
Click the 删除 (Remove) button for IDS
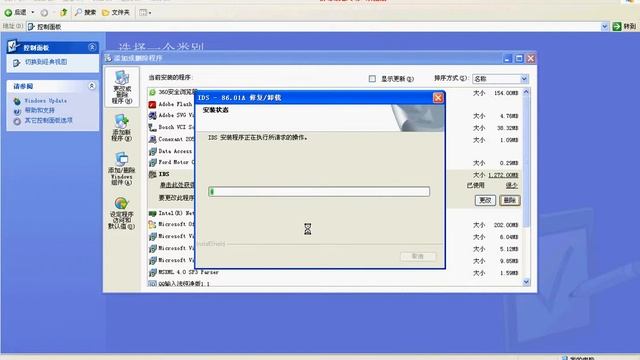pyautogui.click(x=510, y=200)
